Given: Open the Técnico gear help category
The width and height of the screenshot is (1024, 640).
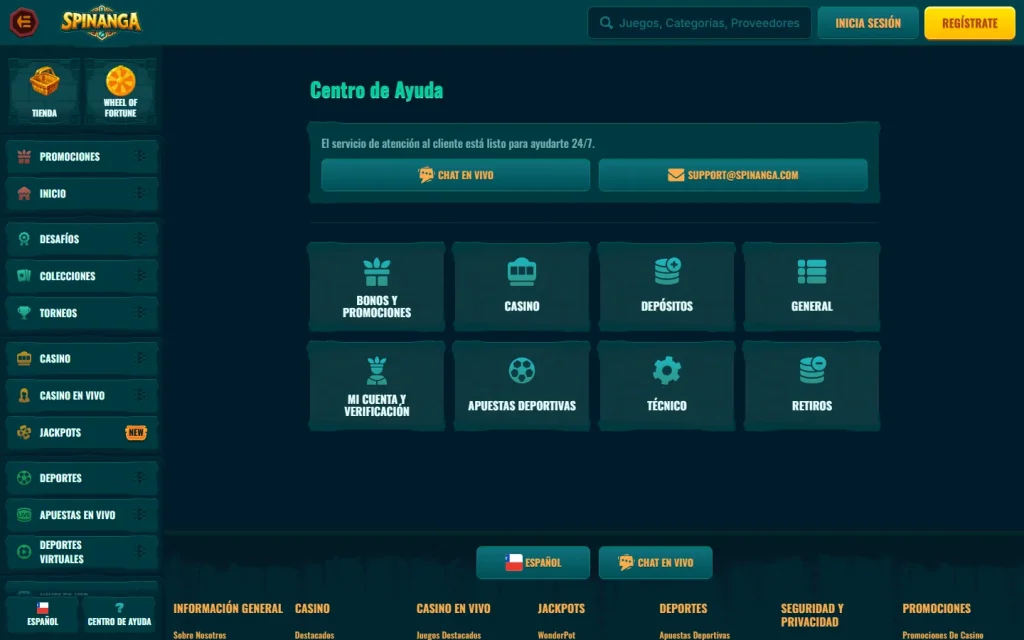Looking at the screenshot, I should pos(667,386).
